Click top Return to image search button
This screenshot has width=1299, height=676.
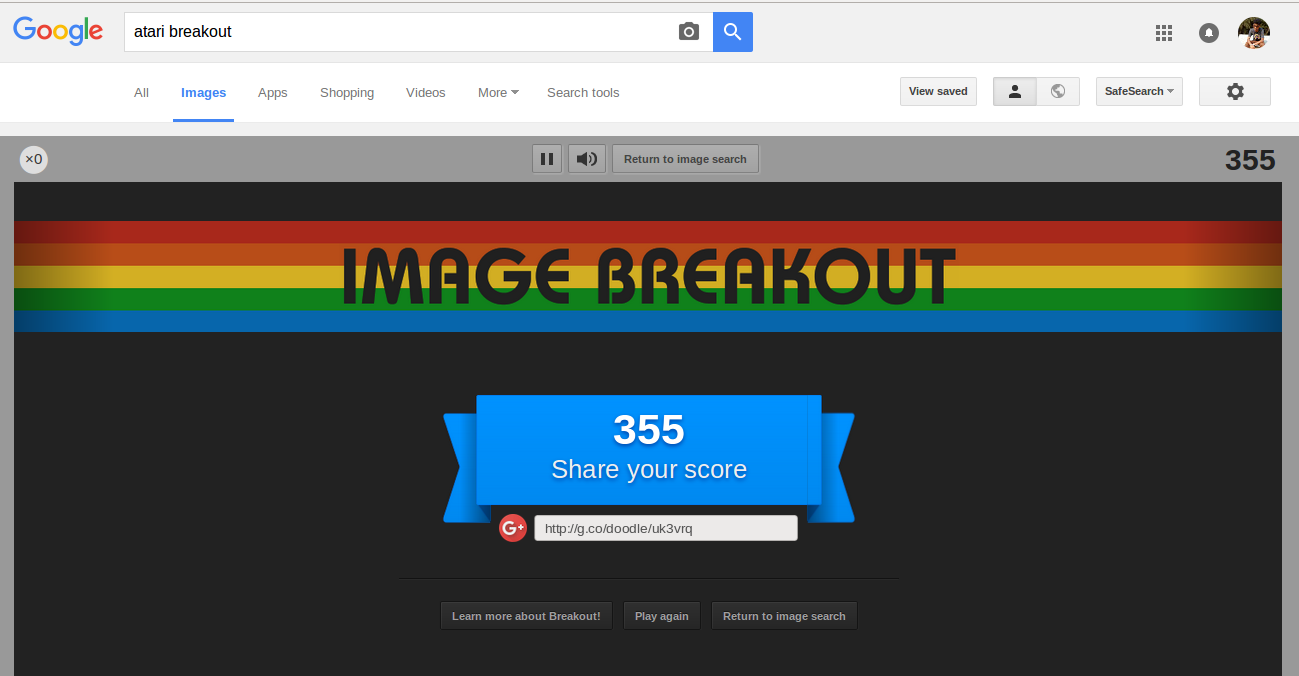(685, 159)
